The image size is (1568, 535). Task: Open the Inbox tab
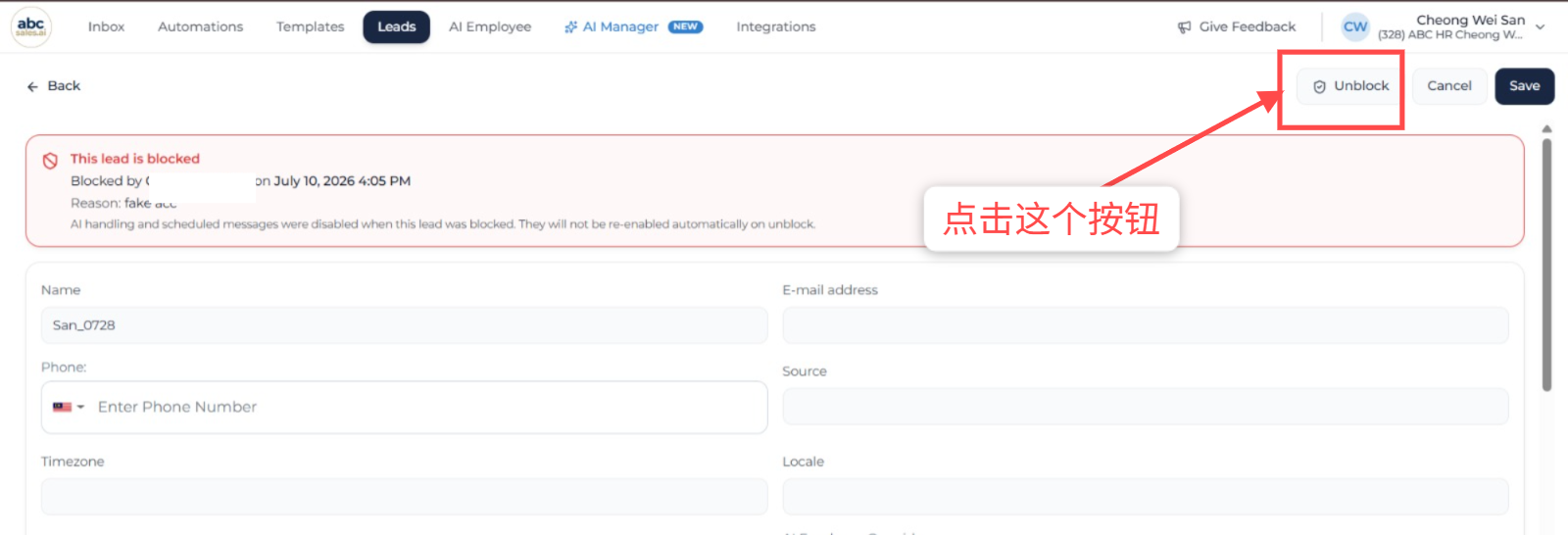click(106, 26)
